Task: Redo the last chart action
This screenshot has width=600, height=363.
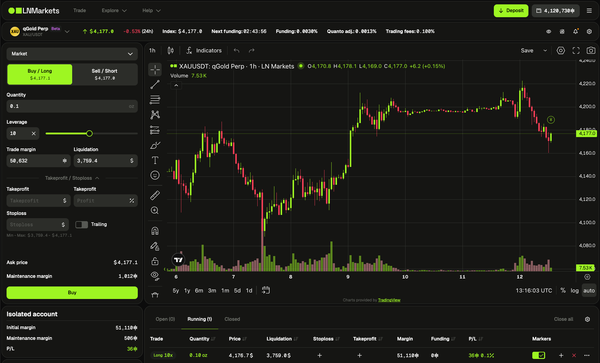Action: coord(251,50)
